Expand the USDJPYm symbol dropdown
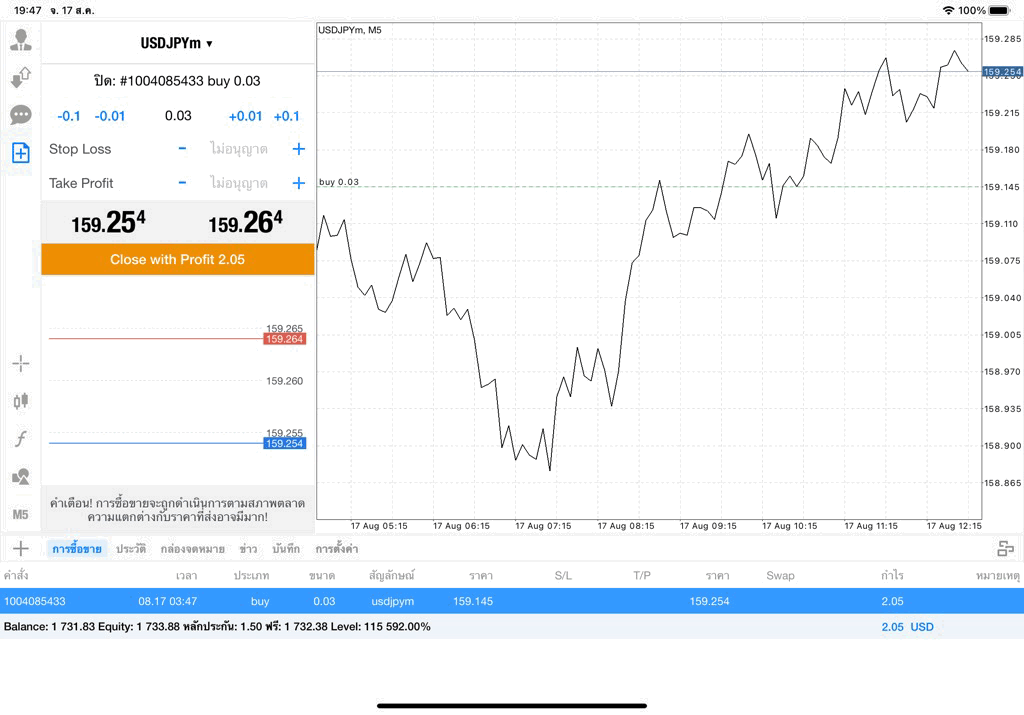The width and height of the screenshot is (1024, 715). [177, 43]
